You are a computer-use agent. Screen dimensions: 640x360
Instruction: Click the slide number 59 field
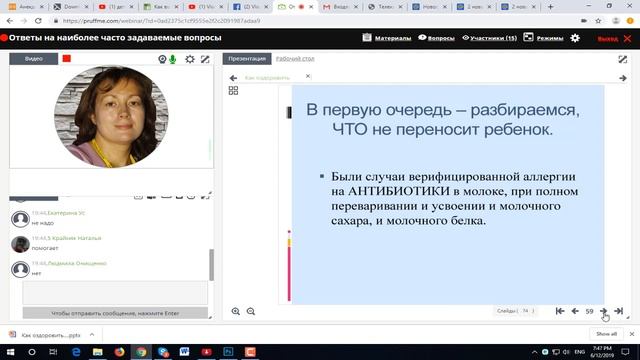589,311
